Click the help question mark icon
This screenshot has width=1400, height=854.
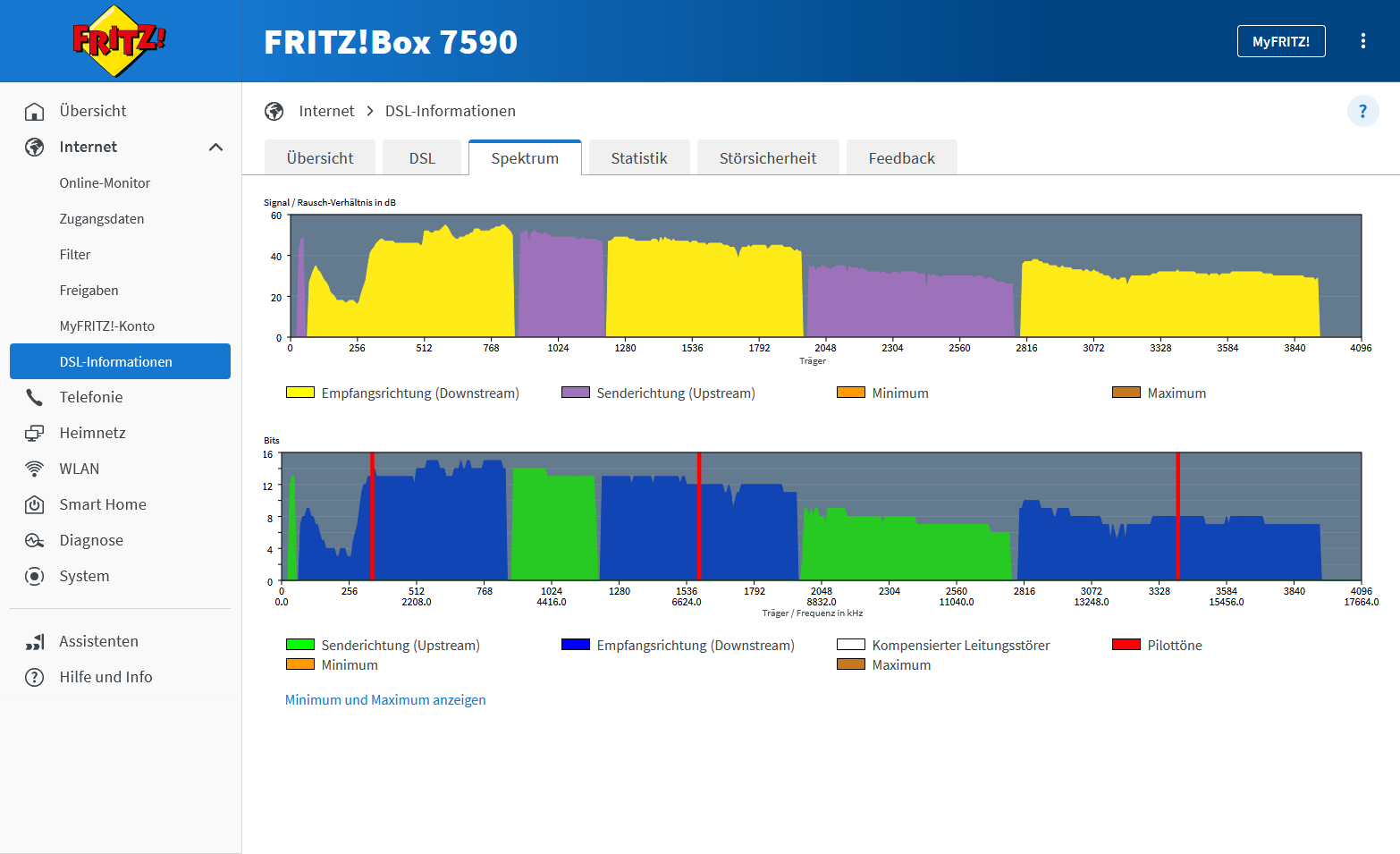[1362, 111]
